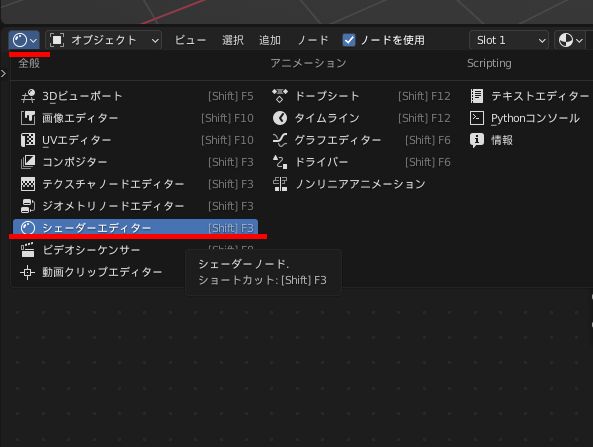Open the UVエディター icon entry
Screen dimensions: 593x447
coord(28,140)
